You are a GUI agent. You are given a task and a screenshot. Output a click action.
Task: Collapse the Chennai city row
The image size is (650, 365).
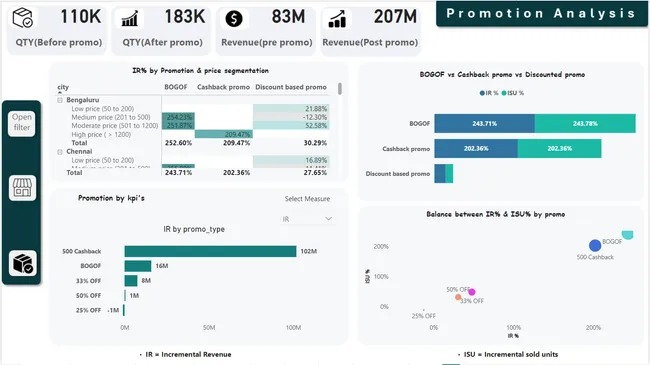tap(60, 152)
